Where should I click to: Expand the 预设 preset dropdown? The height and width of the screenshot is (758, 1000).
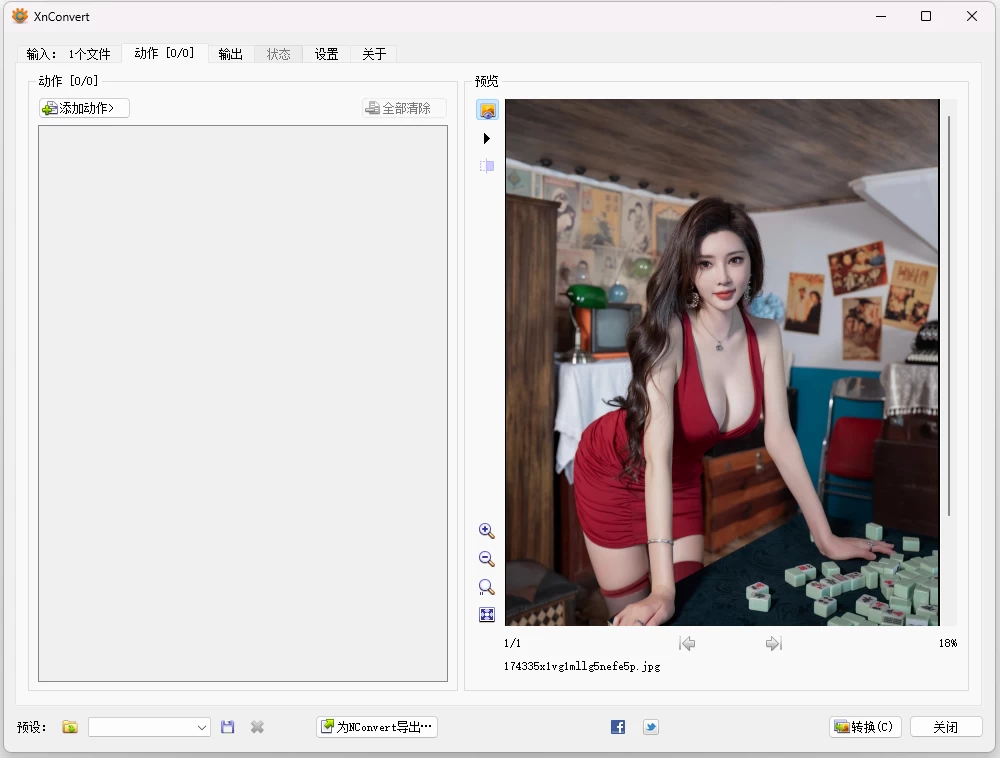(x=201, y=728)
